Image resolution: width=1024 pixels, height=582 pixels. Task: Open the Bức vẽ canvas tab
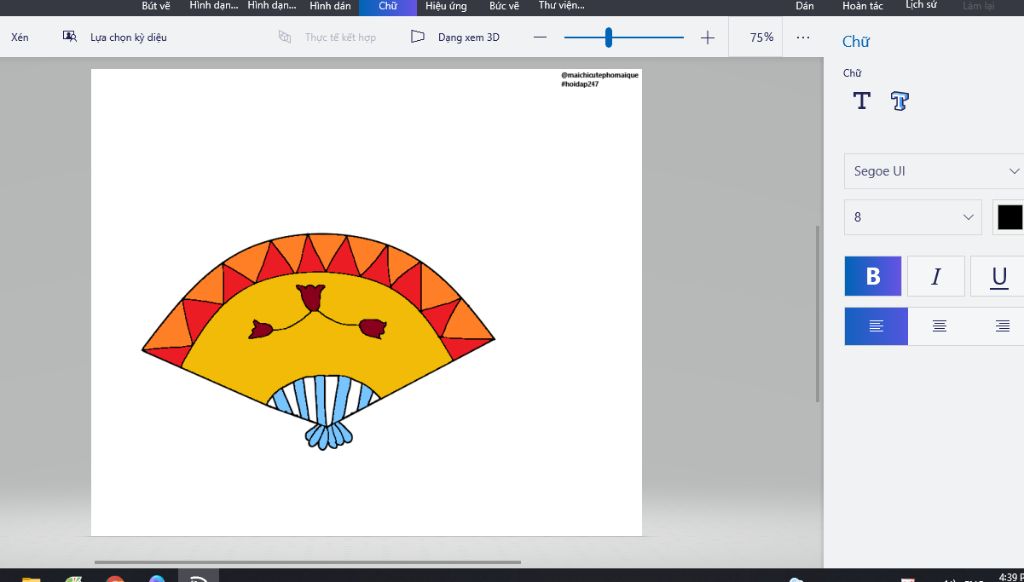pos(504,6)
